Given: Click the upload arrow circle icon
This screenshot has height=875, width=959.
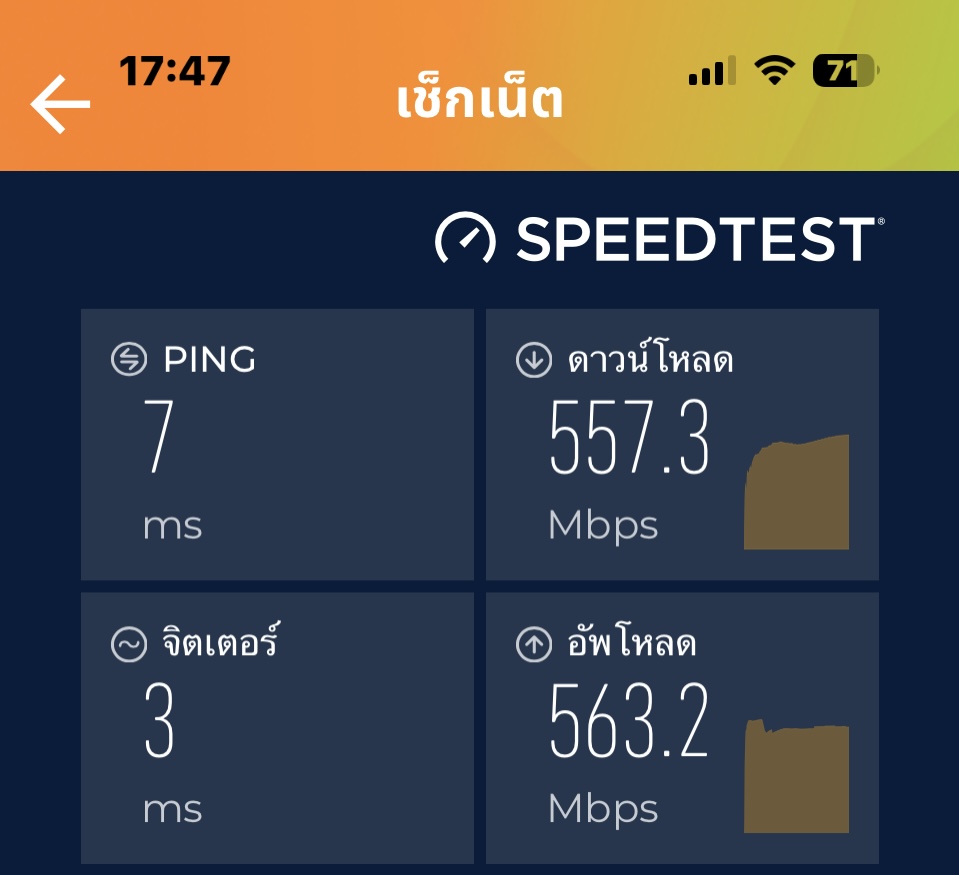Looking at the screenshot, I should [534, 644].
